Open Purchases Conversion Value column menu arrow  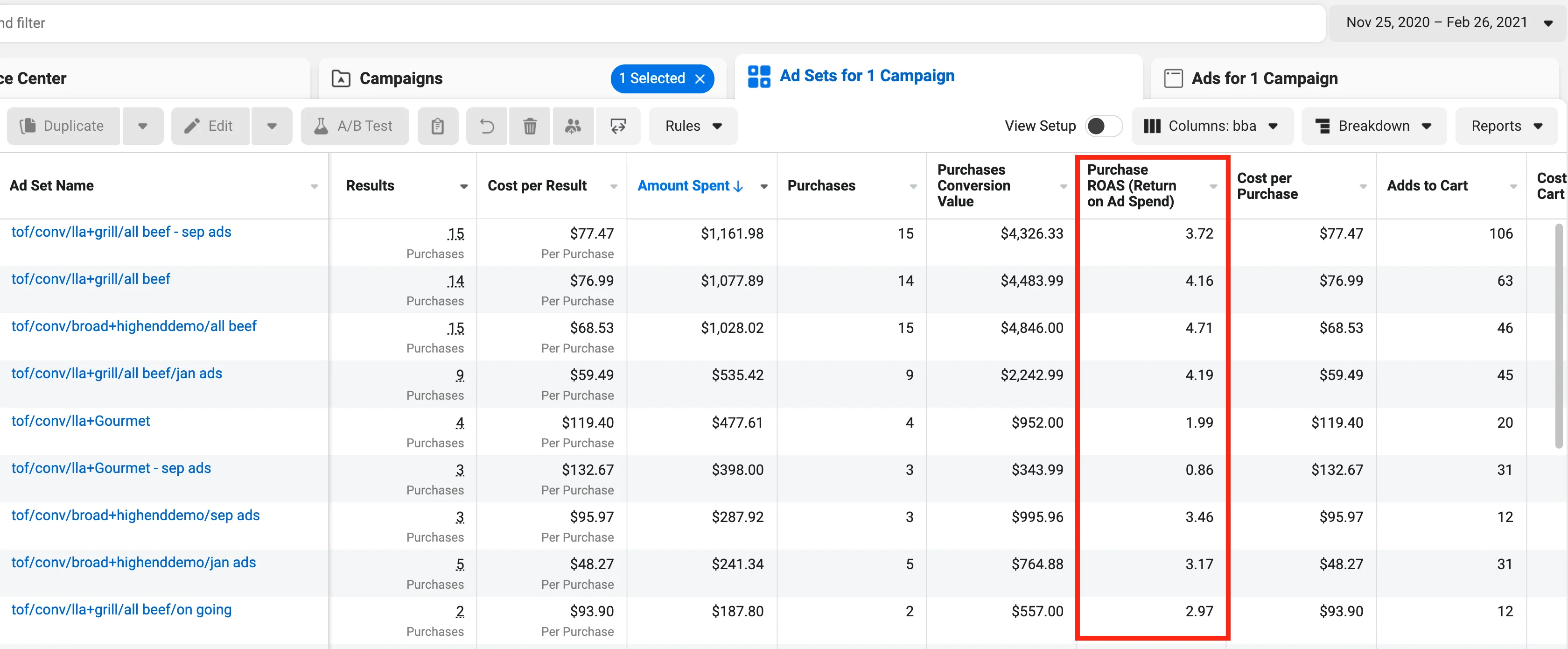point(1064,186)
